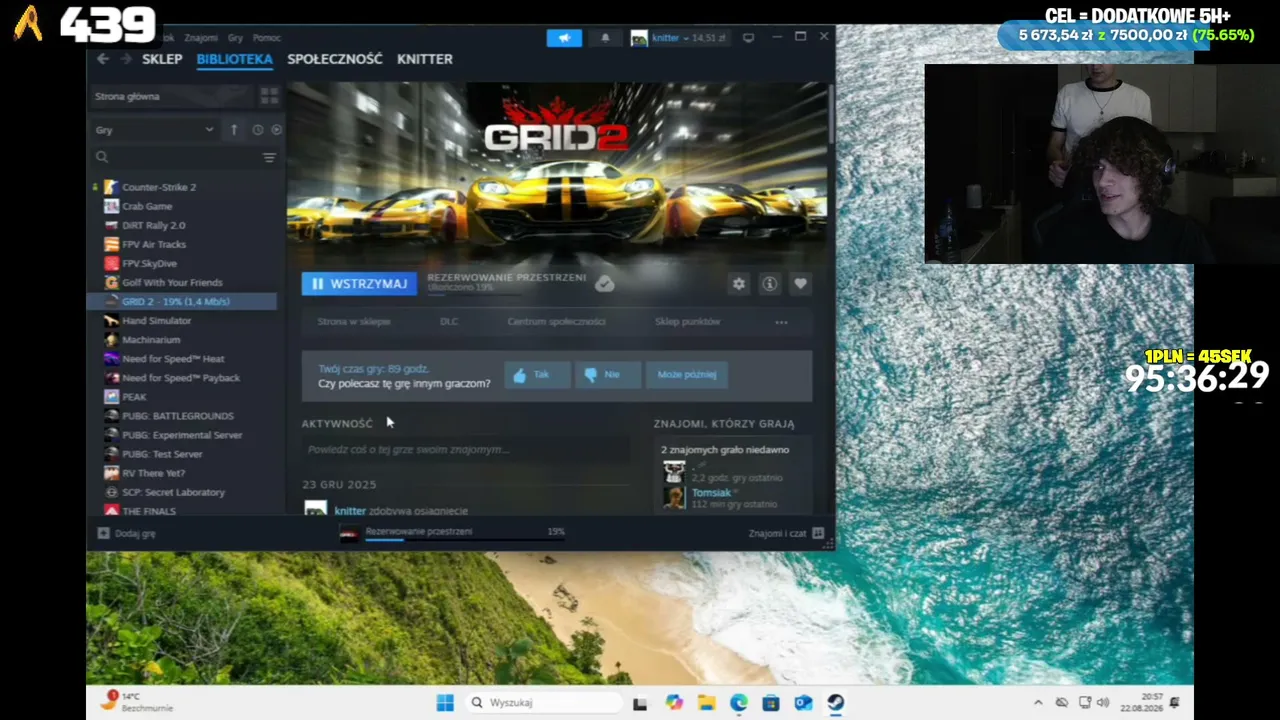Select DiRT Rally 2.0 in library
Image resolution: width=1280 pixels, height=720 pixels.
tap(153, 225)
